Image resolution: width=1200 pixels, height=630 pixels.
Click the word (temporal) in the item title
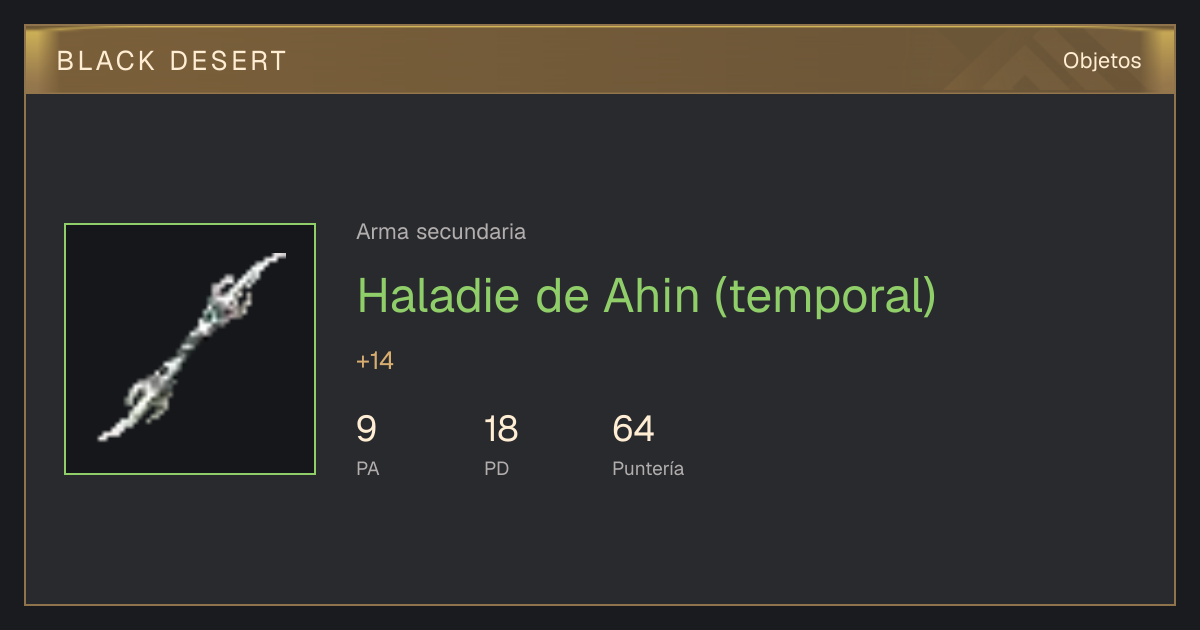[825, 295]
